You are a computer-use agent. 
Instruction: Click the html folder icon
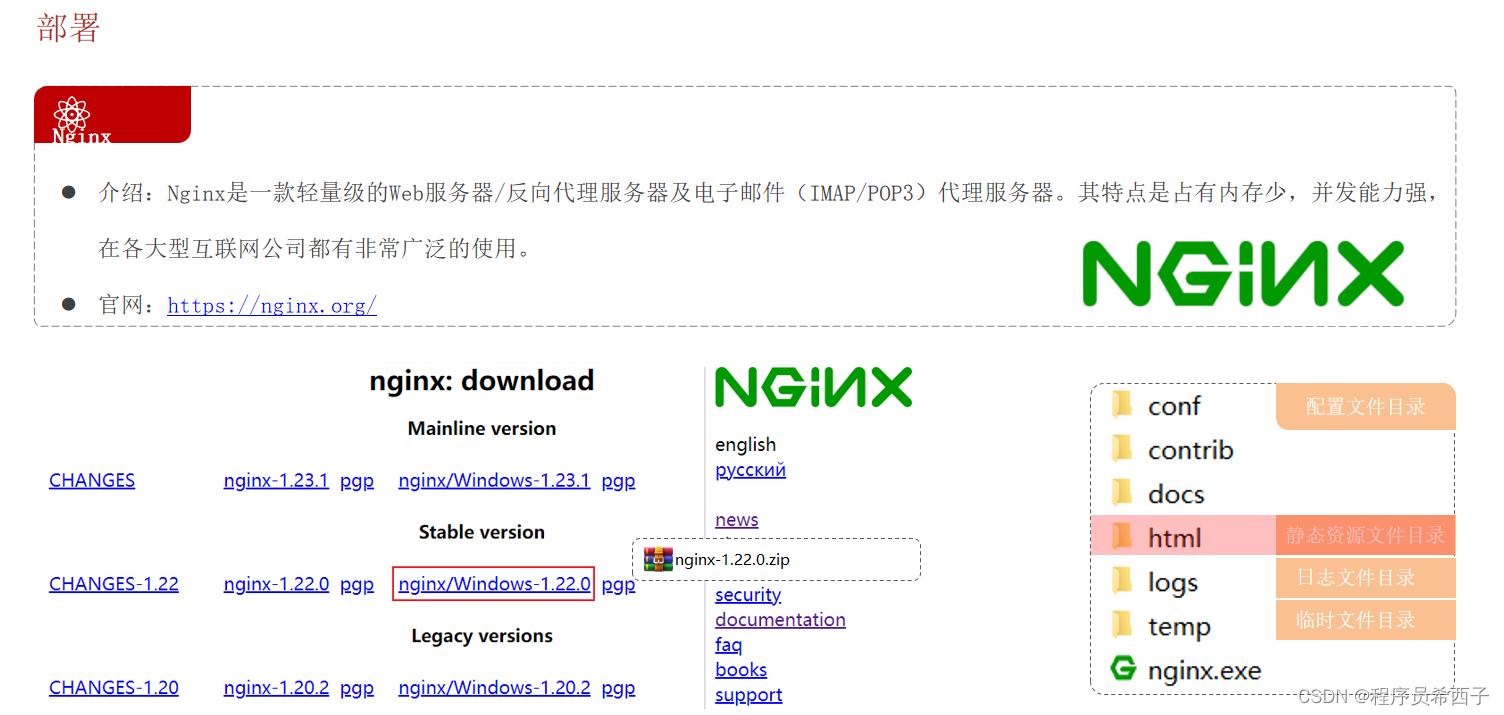pyautogui.click(x=1123, y=537)
